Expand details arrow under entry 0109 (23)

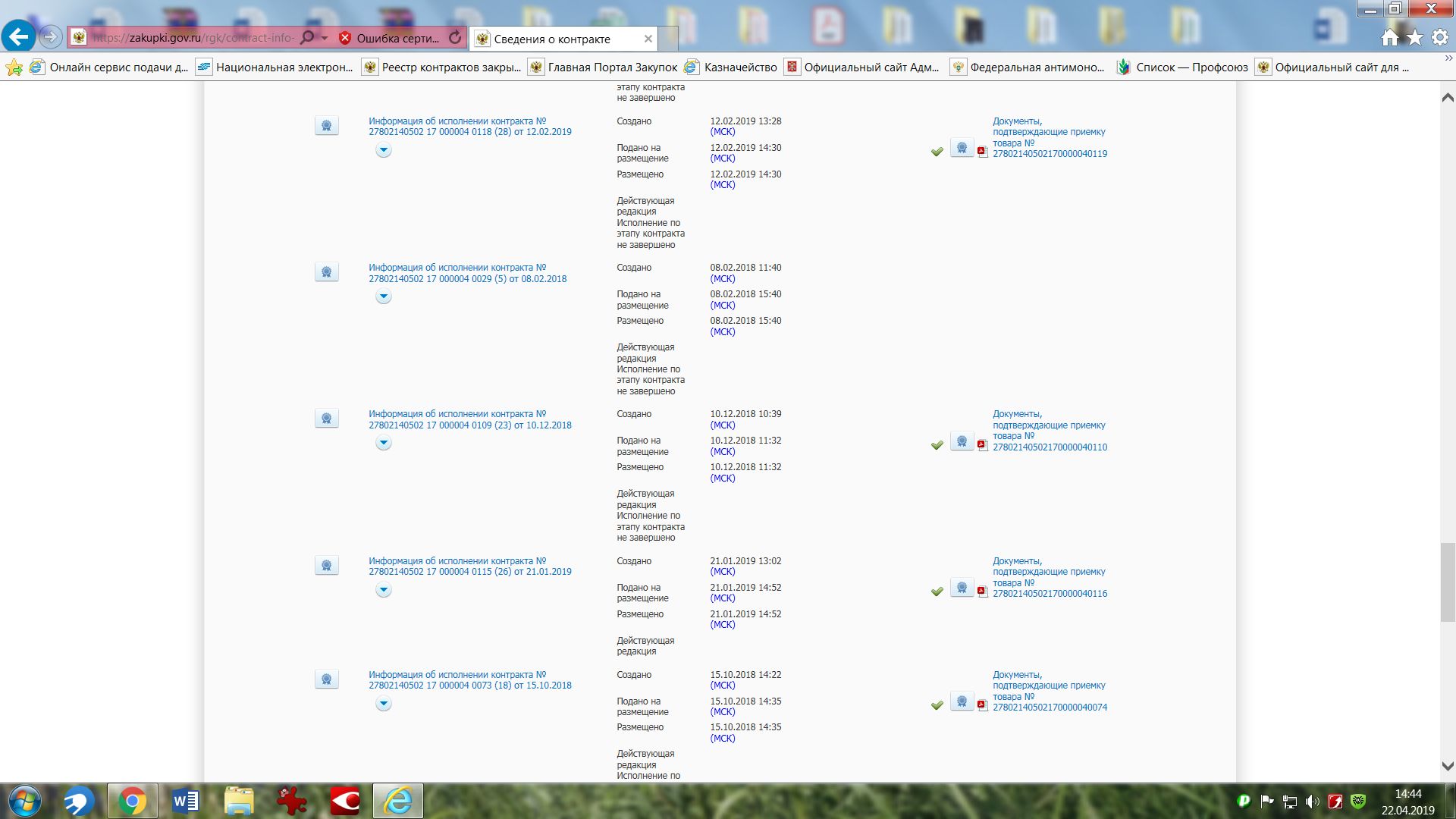pos(384,443)
